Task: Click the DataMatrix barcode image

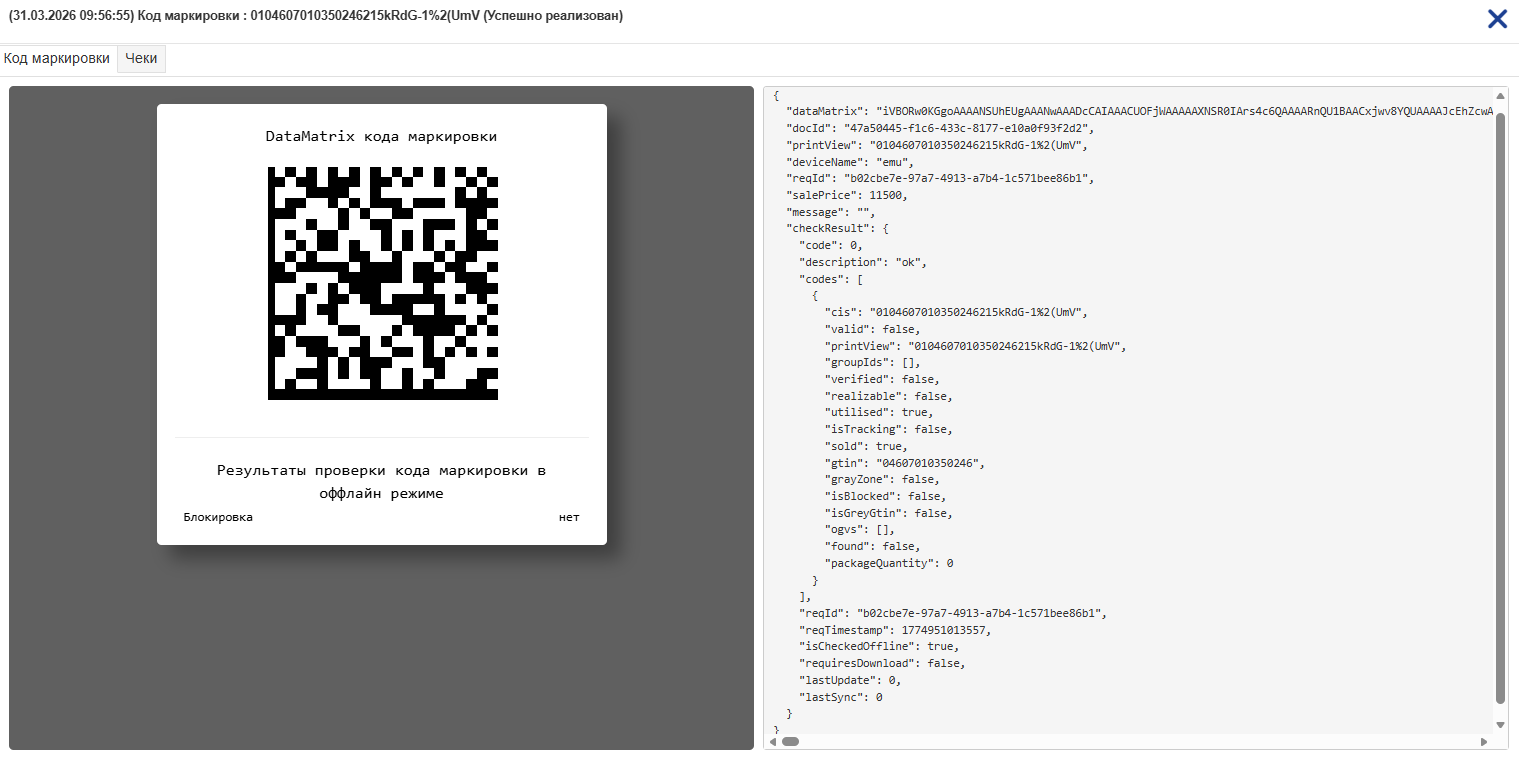Action: point(382,283)
